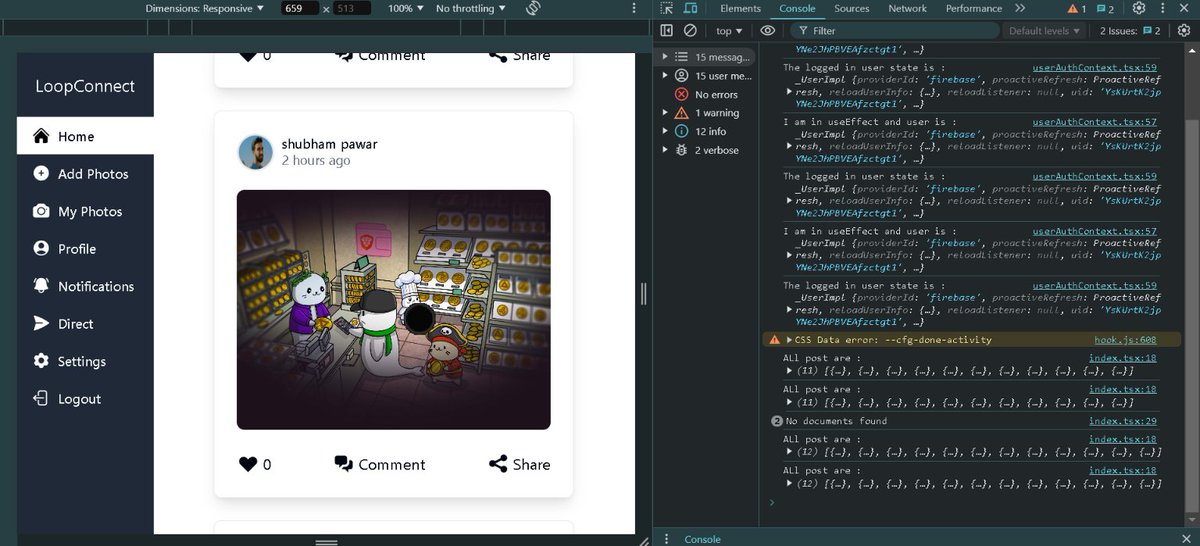Open the Default levels dropdown
The width and height of the screenshot is (1200, 546).
click(1045, 31)
